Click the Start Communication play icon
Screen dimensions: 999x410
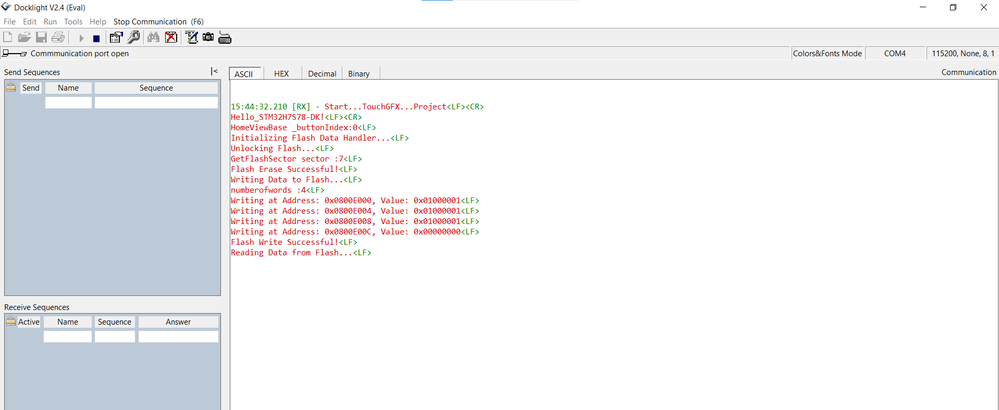[82, 38]
